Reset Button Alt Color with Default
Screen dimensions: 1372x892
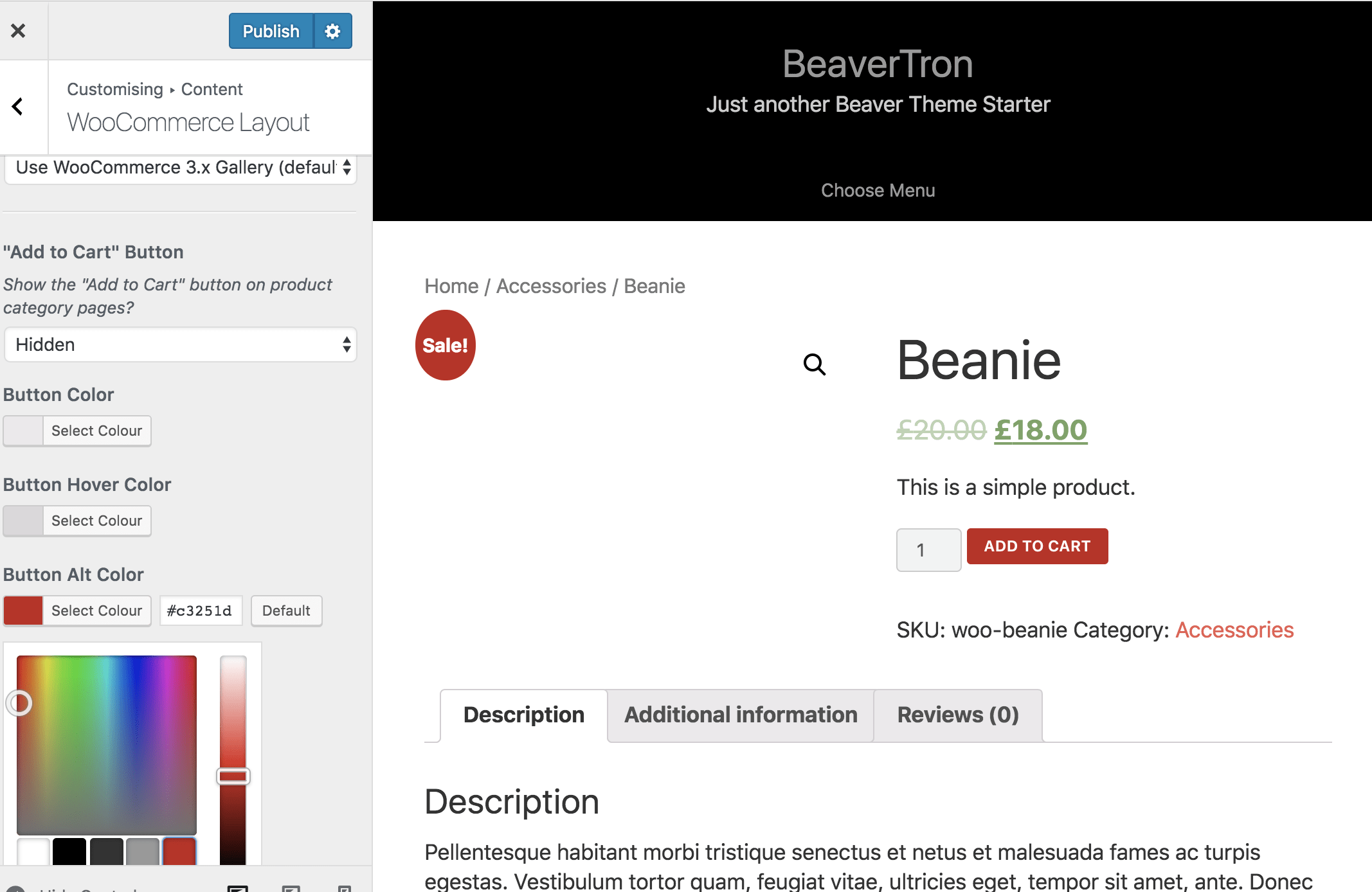click(x=286, y=611)
